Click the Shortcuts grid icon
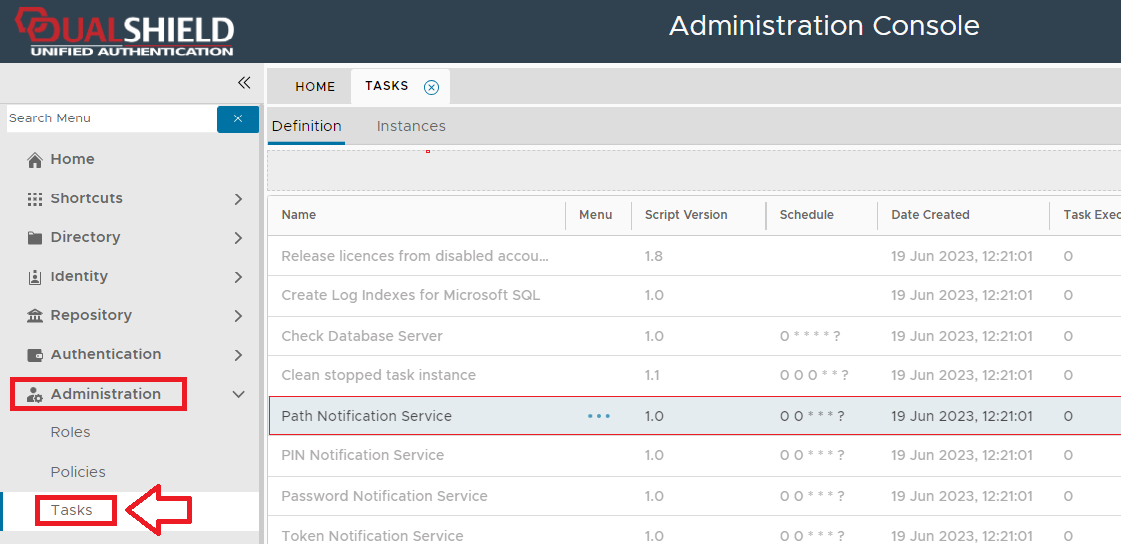The height and width of the screenshot is (551, 1121). coord(35,199)
